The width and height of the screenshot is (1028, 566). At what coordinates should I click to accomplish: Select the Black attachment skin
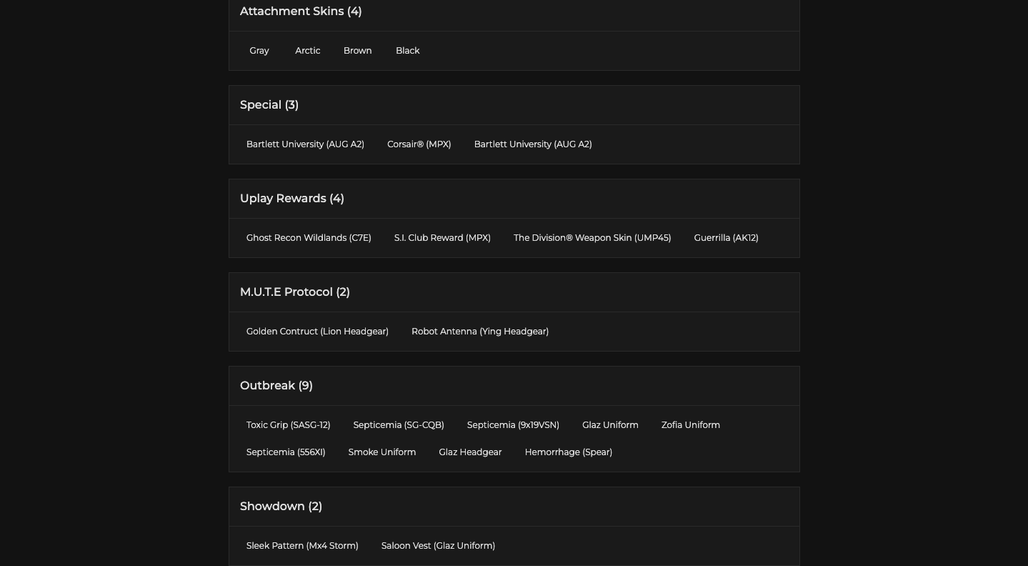pyautogui.click(x=407, y=51)
